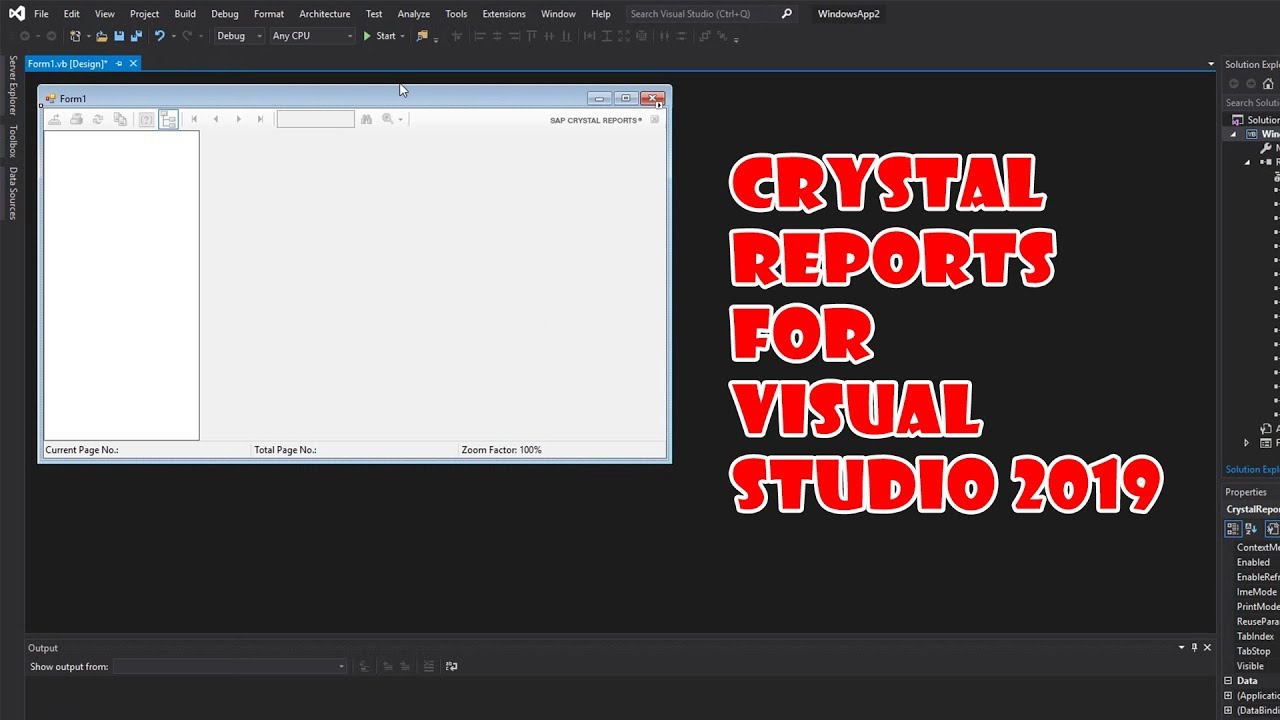Click the New Project toolbar icon
The image size is (1280, 720).
pos(75,36)
